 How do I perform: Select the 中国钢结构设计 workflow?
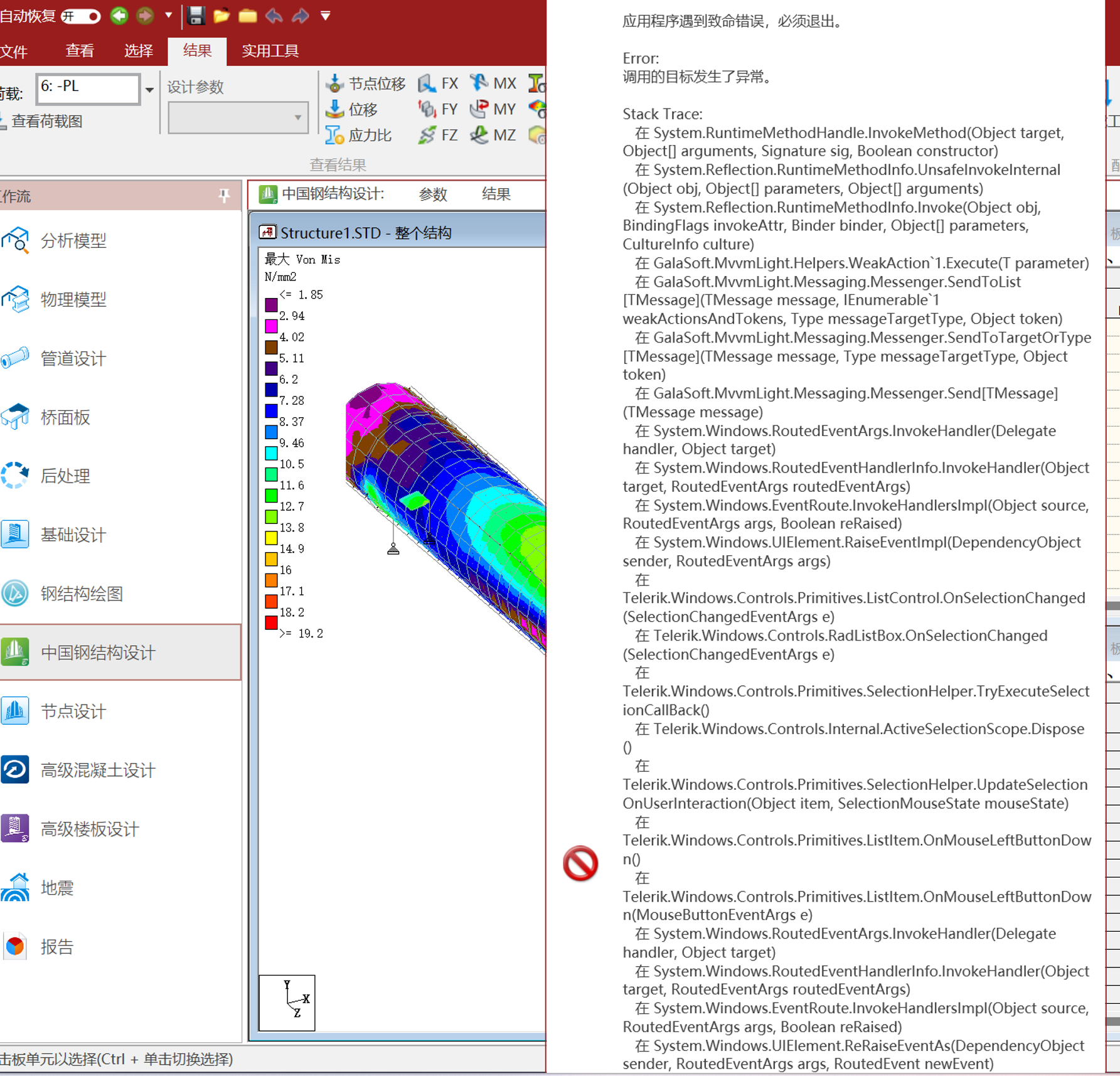click(121, 653)
